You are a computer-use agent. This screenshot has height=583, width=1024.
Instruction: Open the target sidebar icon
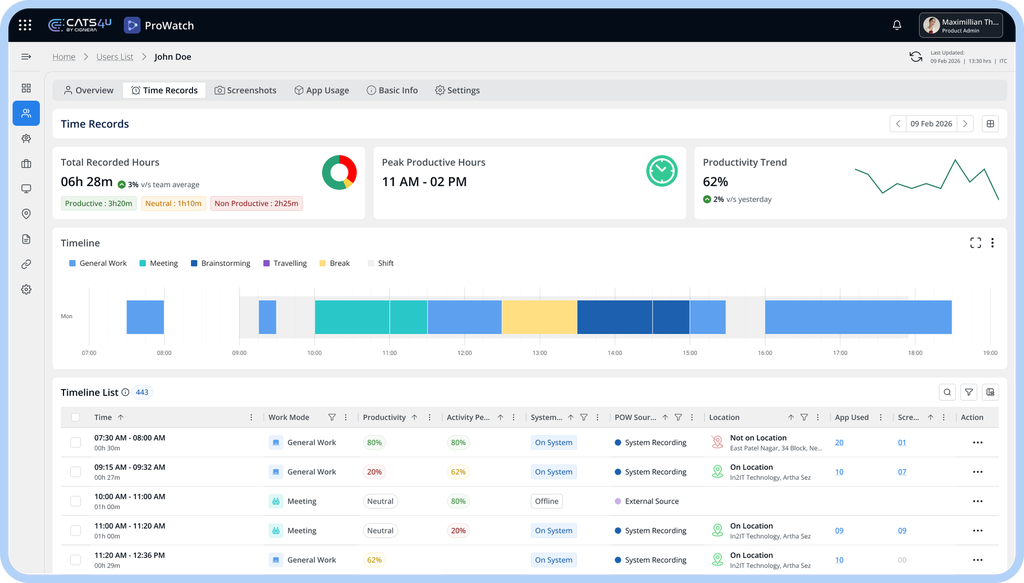26,138
